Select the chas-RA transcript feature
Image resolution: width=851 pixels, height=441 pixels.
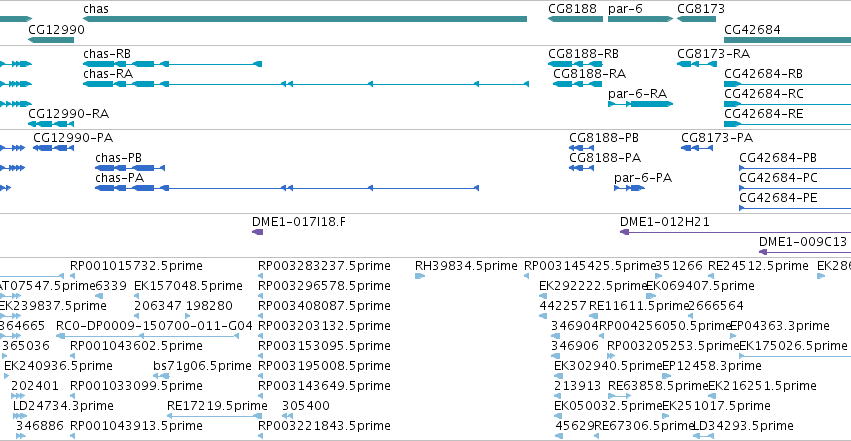coord(306,84)
